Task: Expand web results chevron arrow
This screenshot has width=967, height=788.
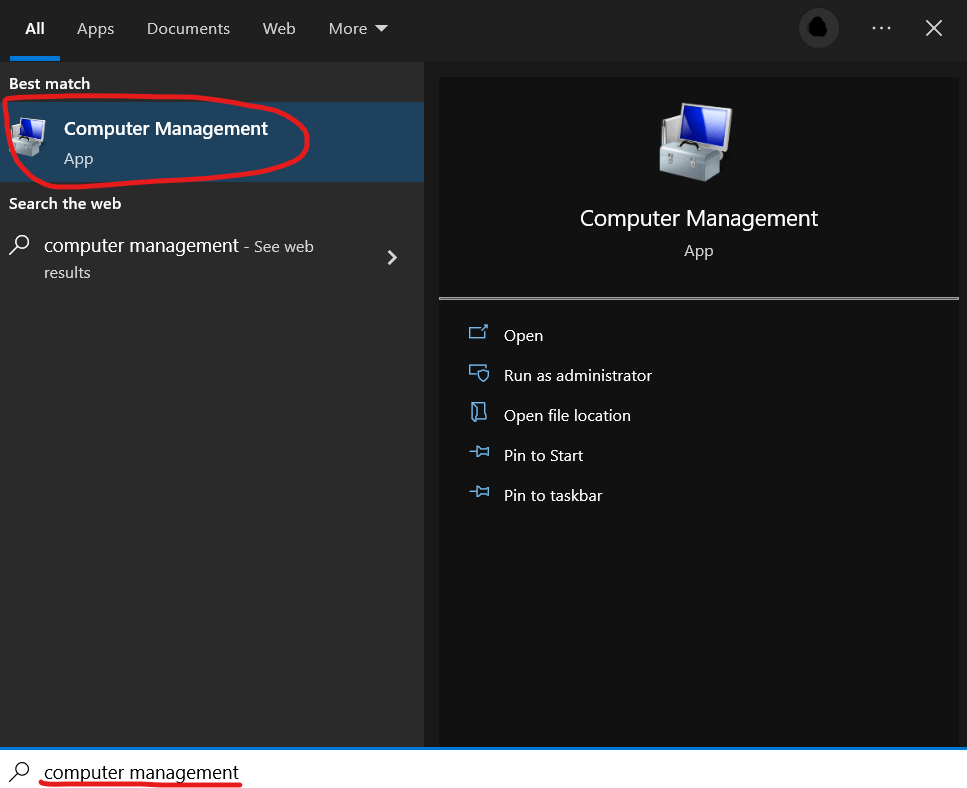Action: click(x=392, y=258)
